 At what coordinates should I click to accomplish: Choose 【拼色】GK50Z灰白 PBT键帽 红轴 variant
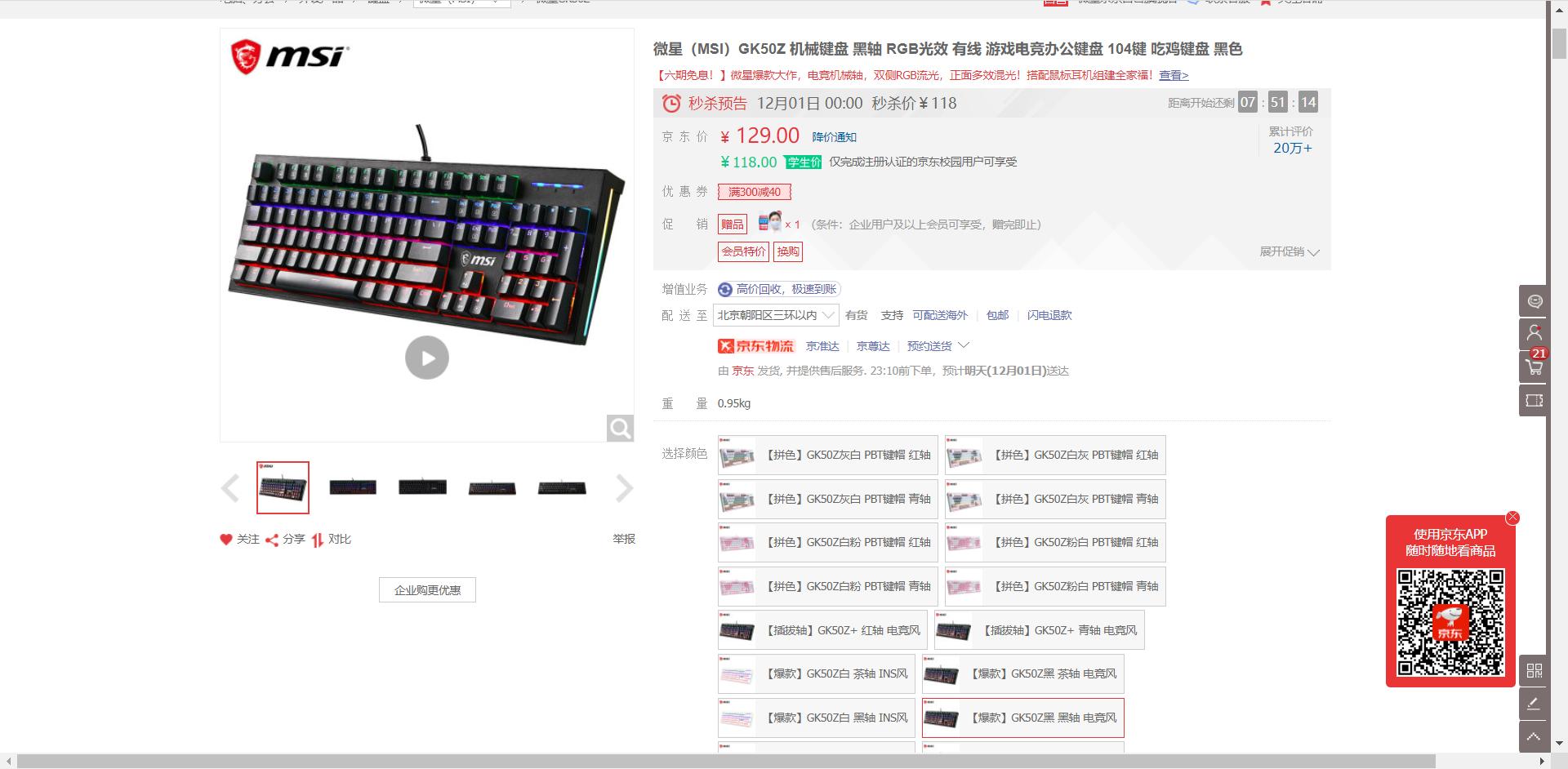click(x=827, y=456)
